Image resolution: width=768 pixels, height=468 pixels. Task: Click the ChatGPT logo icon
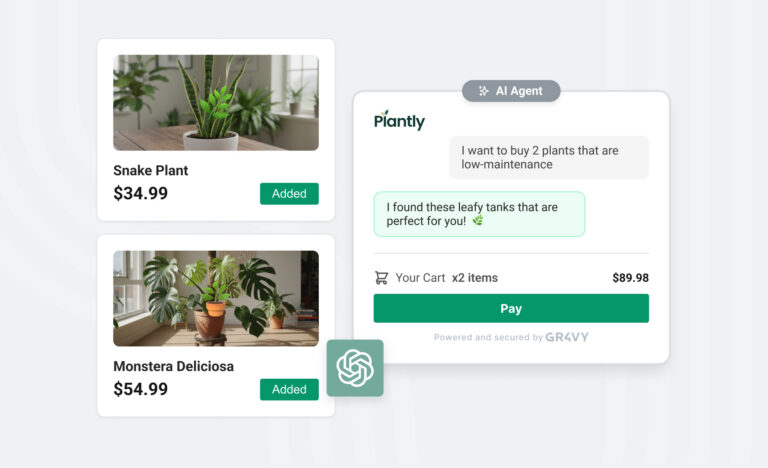click(x=355, y=368)
